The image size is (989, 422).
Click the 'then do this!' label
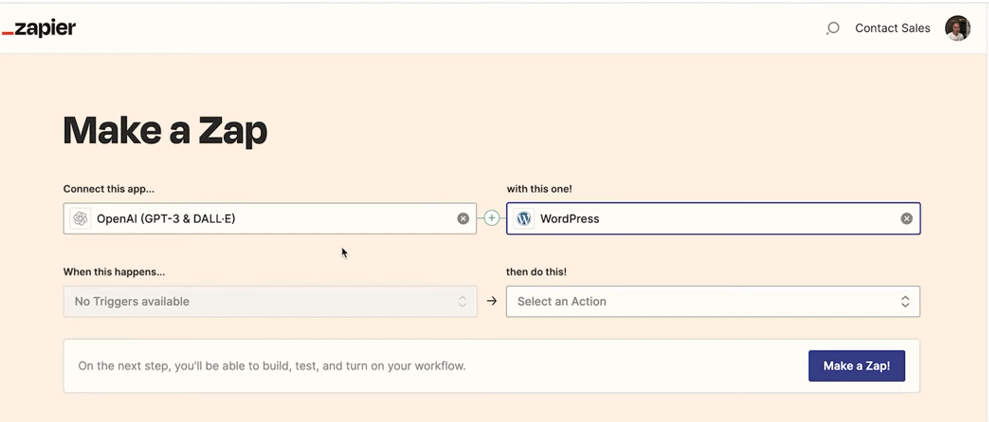537,272
